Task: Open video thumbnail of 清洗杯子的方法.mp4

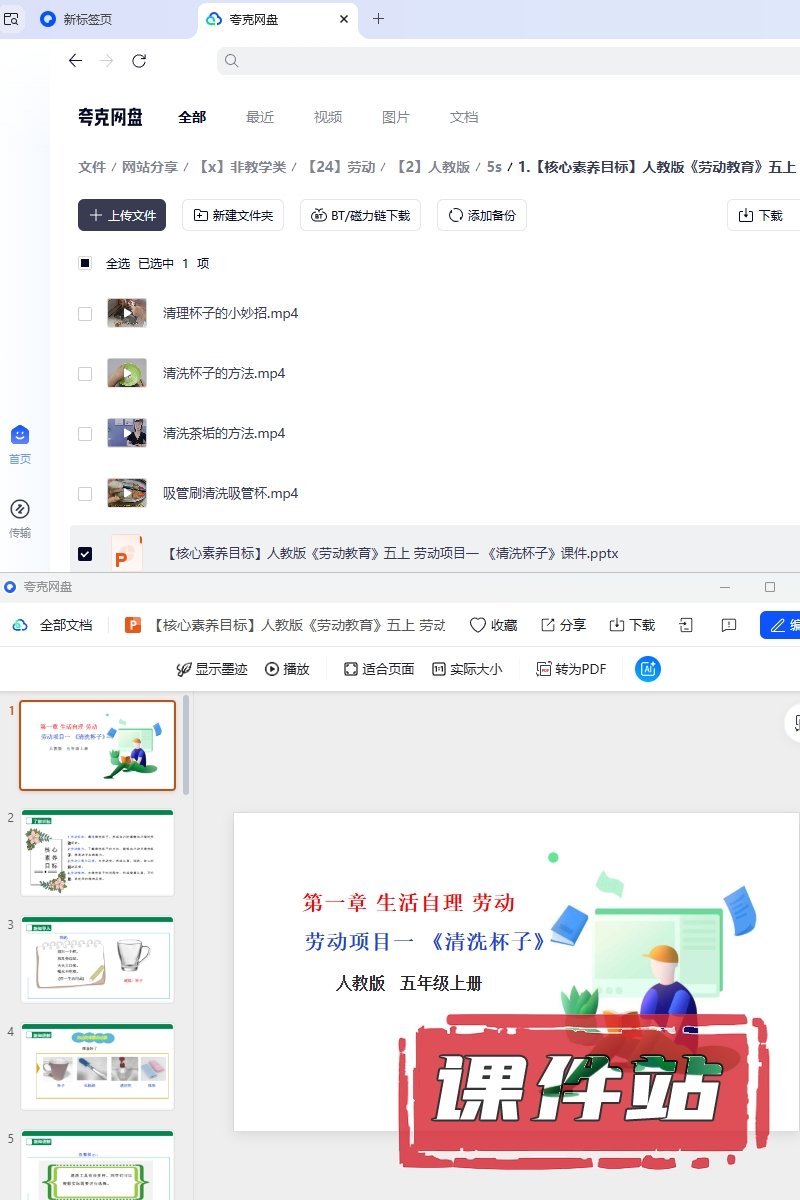Action: click(x=127, y=373)
